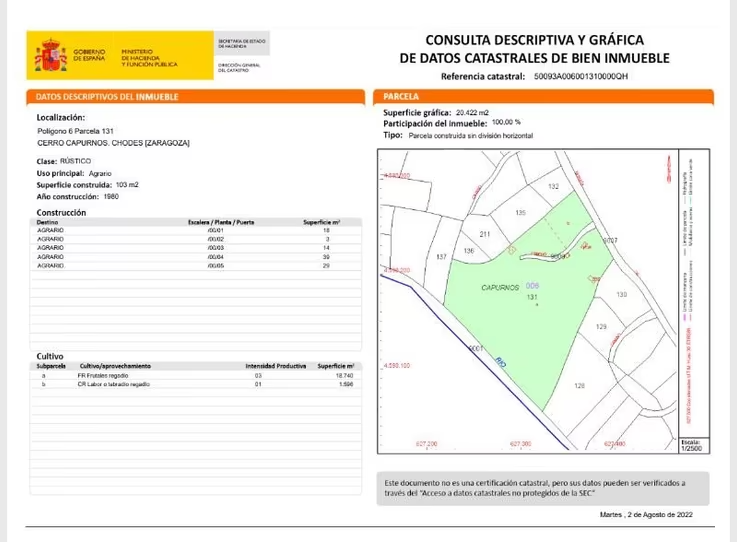Screen dimensions: 737x542
Task: Click 'CR Labor o labradío regadío' crop entry
Action: [x=114, y=384]
